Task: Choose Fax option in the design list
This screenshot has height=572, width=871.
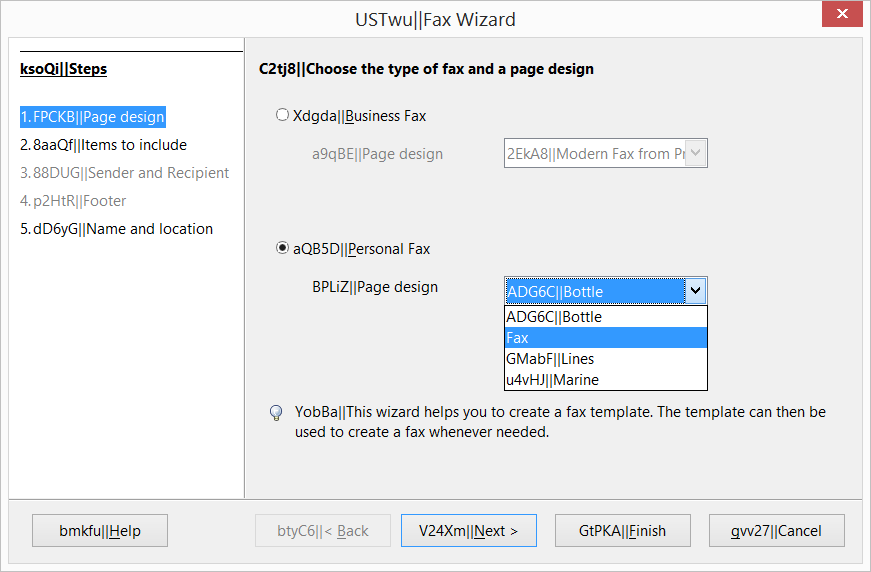Action: pyautogui.click(x=605, y=338)
